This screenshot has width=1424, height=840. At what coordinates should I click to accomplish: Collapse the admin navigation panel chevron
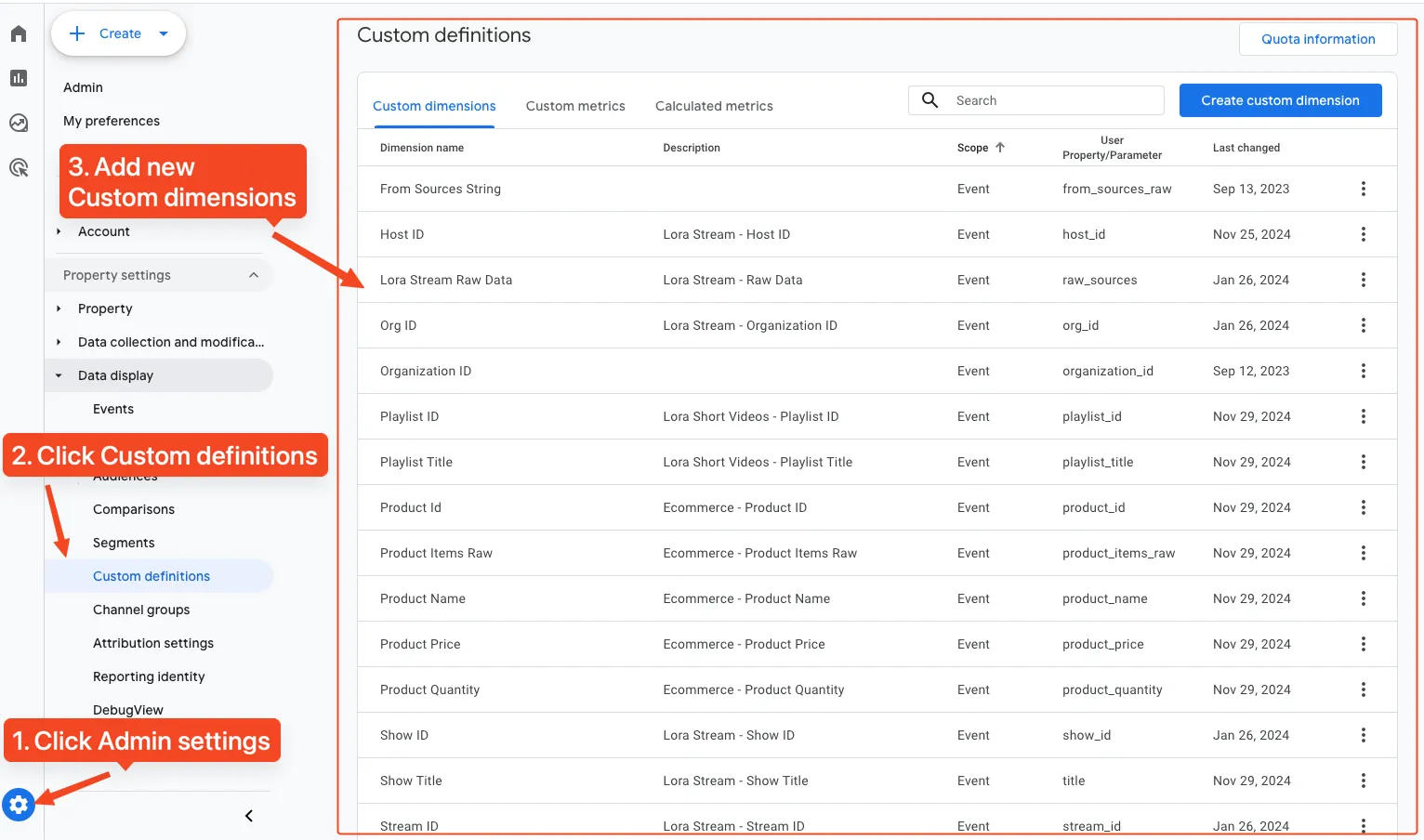click(248, 816)
